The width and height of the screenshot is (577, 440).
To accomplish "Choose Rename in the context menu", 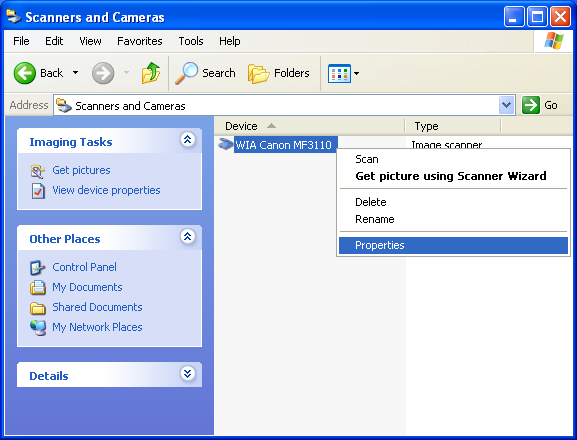I will tap(453, 219).
